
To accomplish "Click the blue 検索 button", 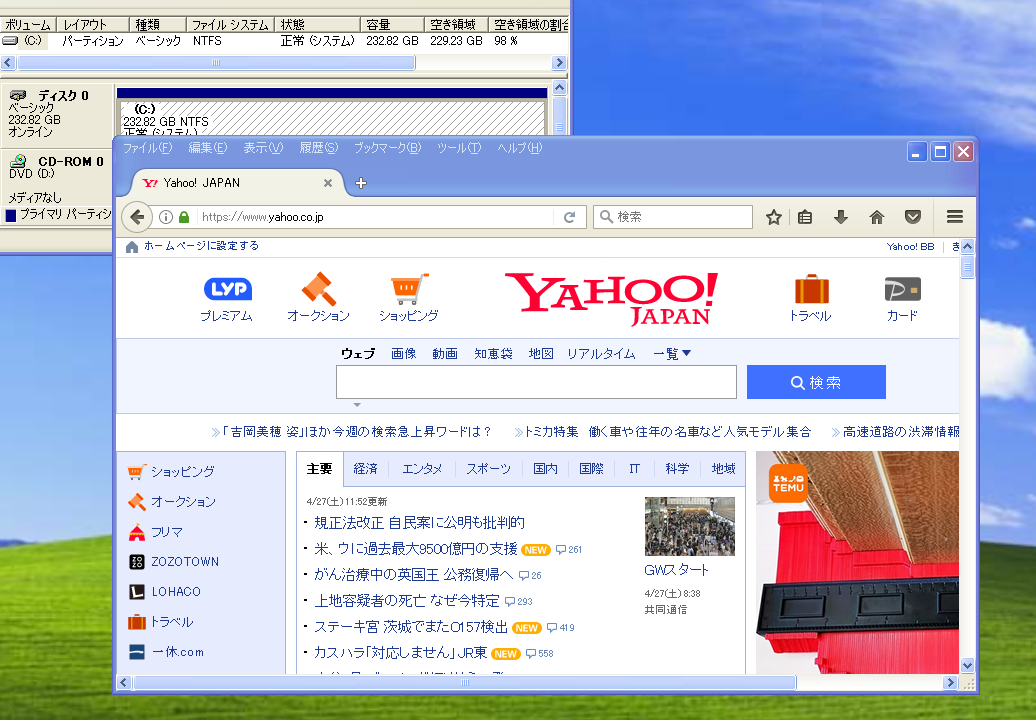I will (816, 382).
